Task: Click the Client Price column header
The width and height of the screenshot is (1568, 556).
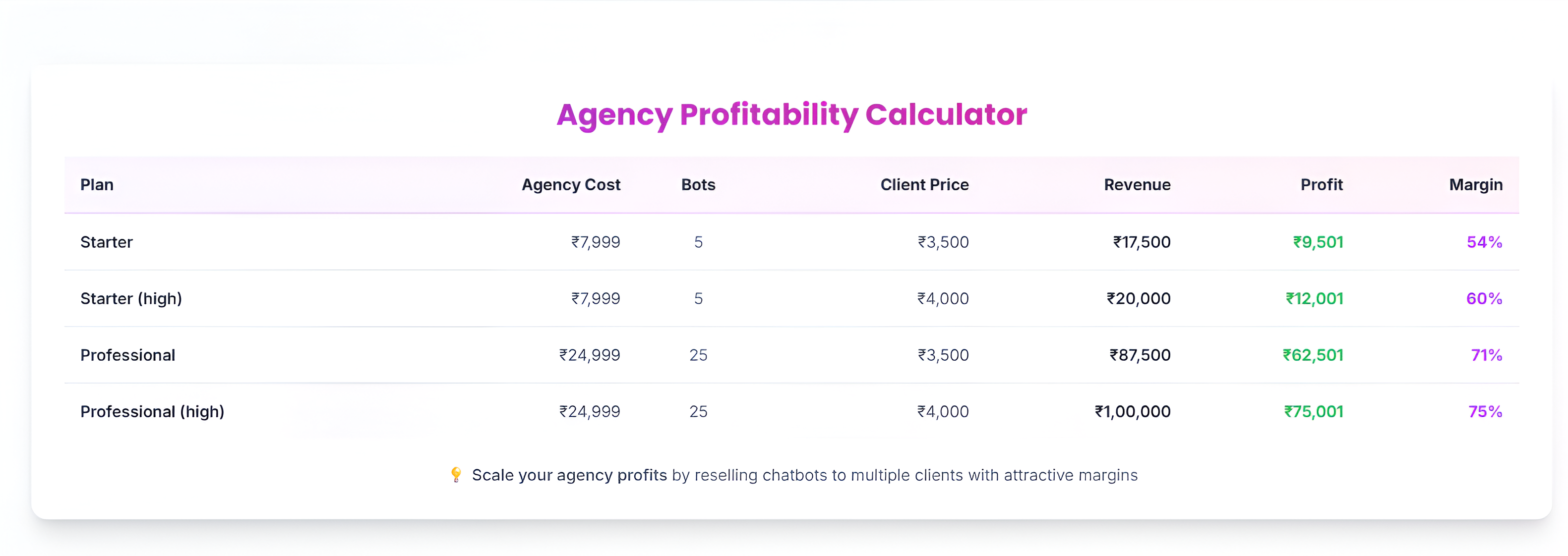Action: tap(924, 184)
